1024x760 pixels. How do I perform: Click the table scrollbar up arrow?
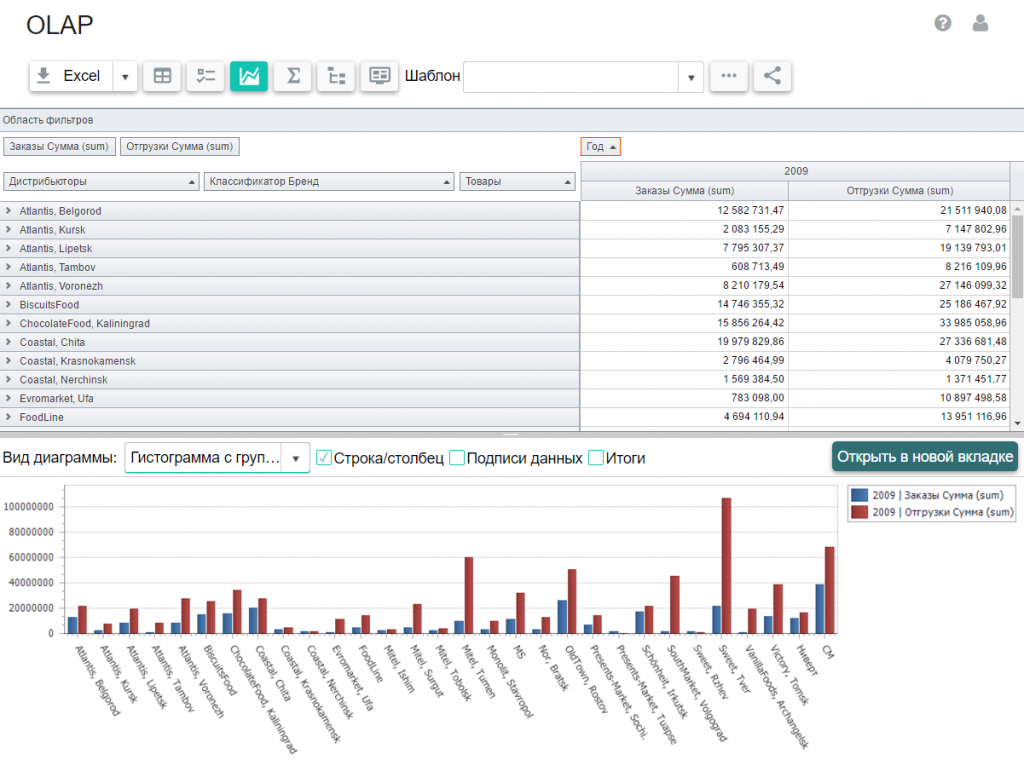pyautogui.click(x=1017, y=209)
